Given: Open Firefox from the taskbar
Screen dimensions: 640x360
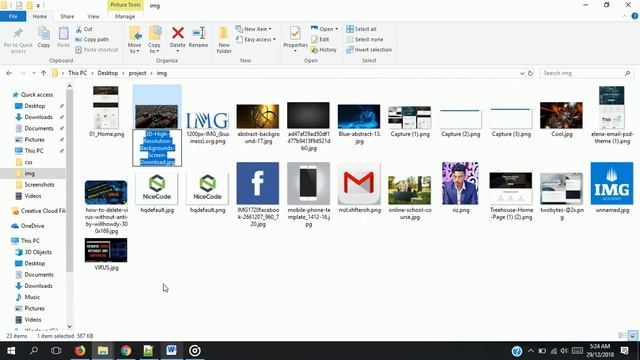Looking at the screenshot, I should [80, 351].
